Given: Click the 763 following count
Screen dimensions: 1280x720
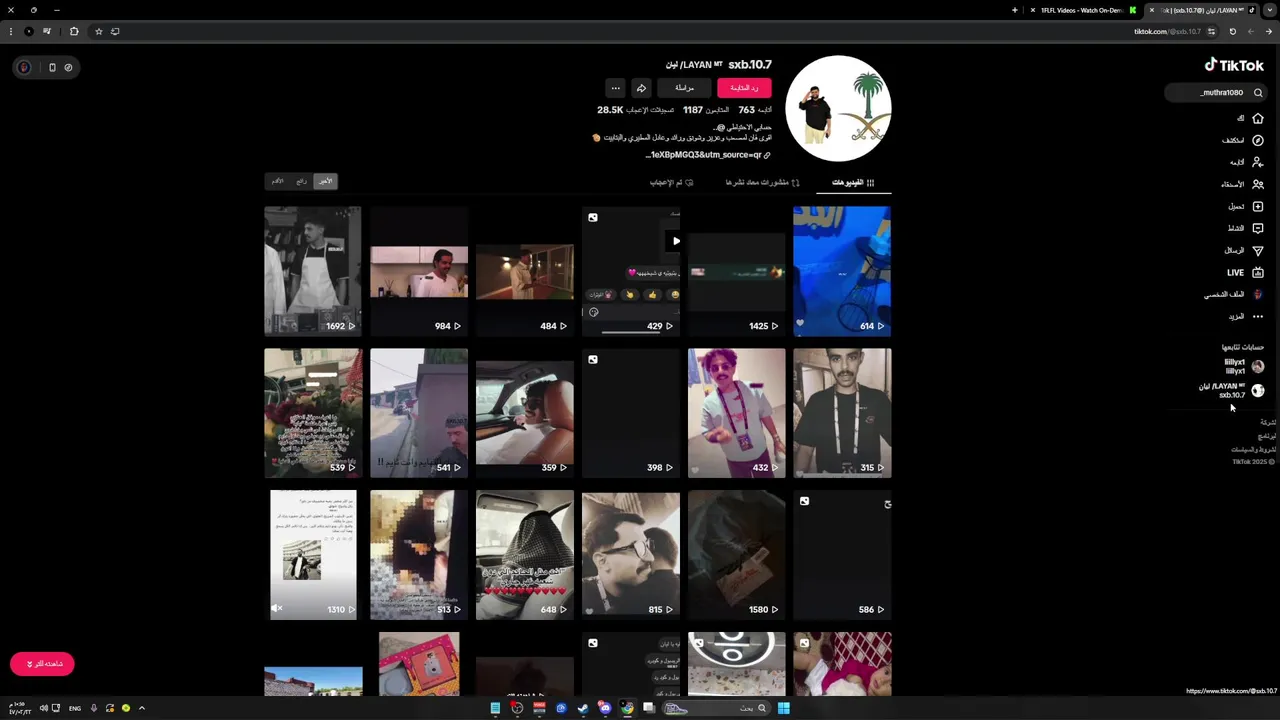Looking at the screenshot, I should point(755,110).
